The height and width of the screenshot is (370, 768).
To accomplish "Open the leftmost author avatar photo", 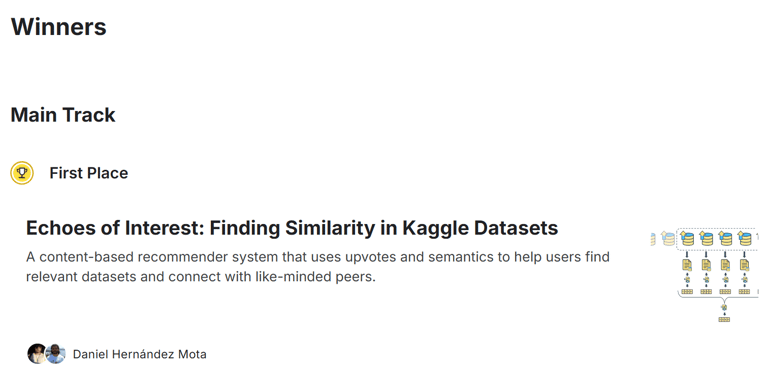I will click(37, 353).
